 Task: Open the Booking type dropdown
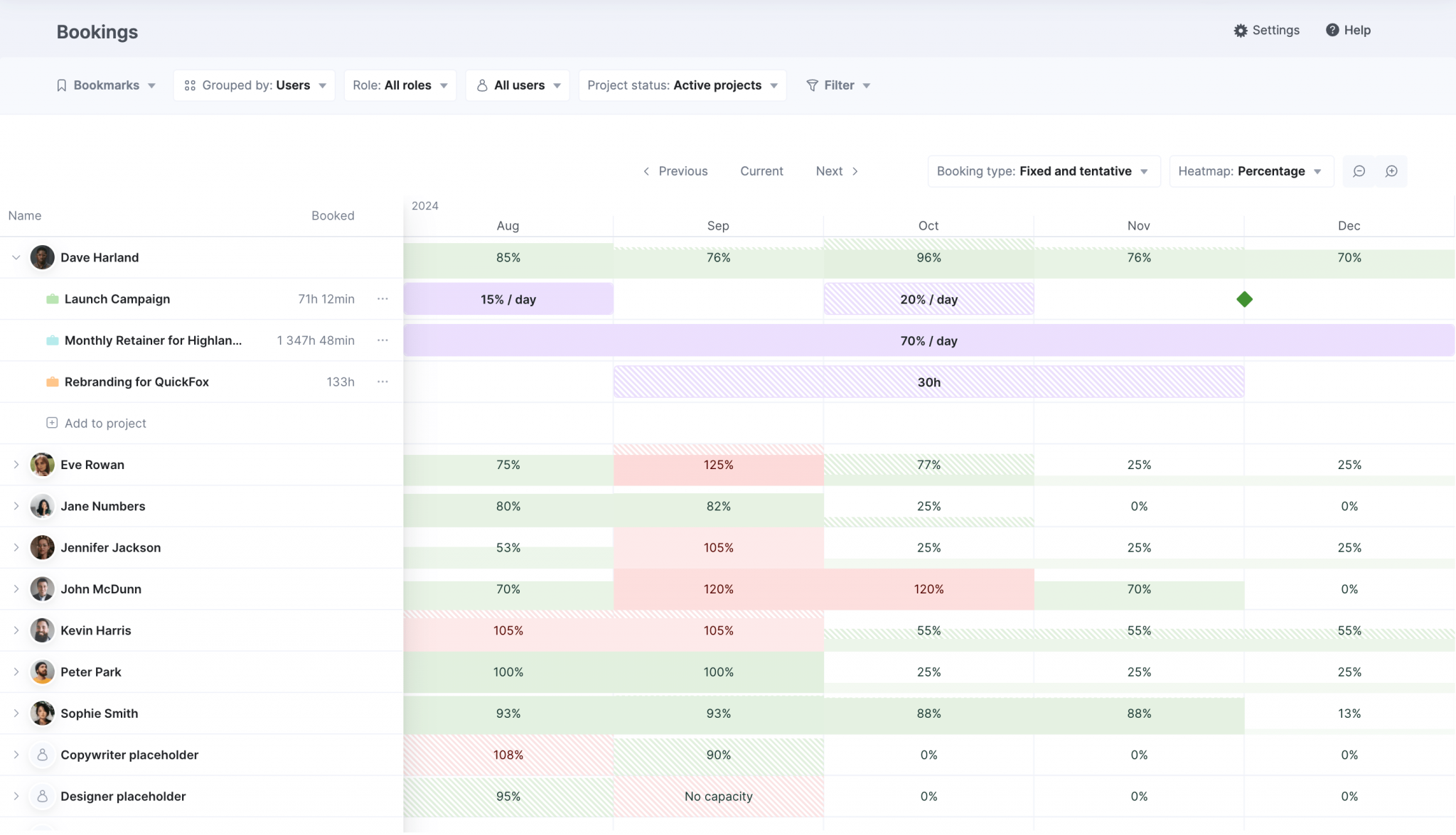point(1044,171)
